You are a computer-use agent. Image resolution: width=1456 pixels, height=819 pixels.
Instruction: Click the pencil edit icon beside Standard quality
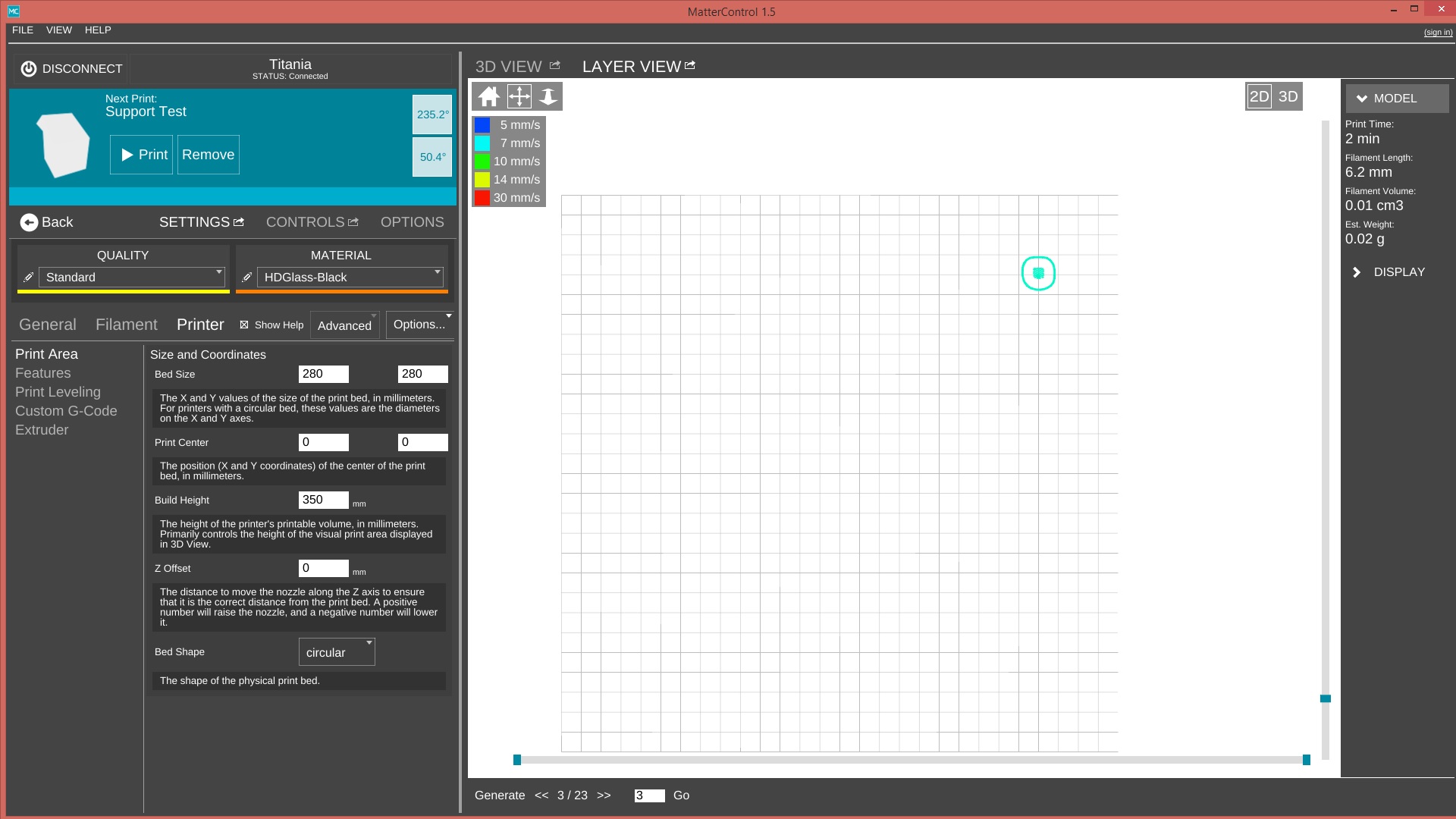(28, 278)
